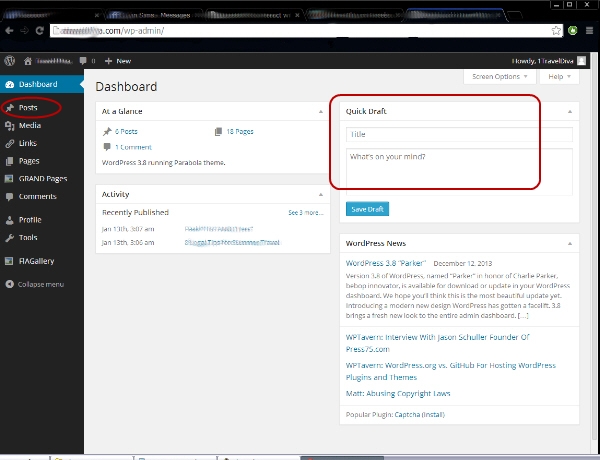Collapse the WordPress News widget
This screenshot has width=600, height=460.
tap(570, 243)
